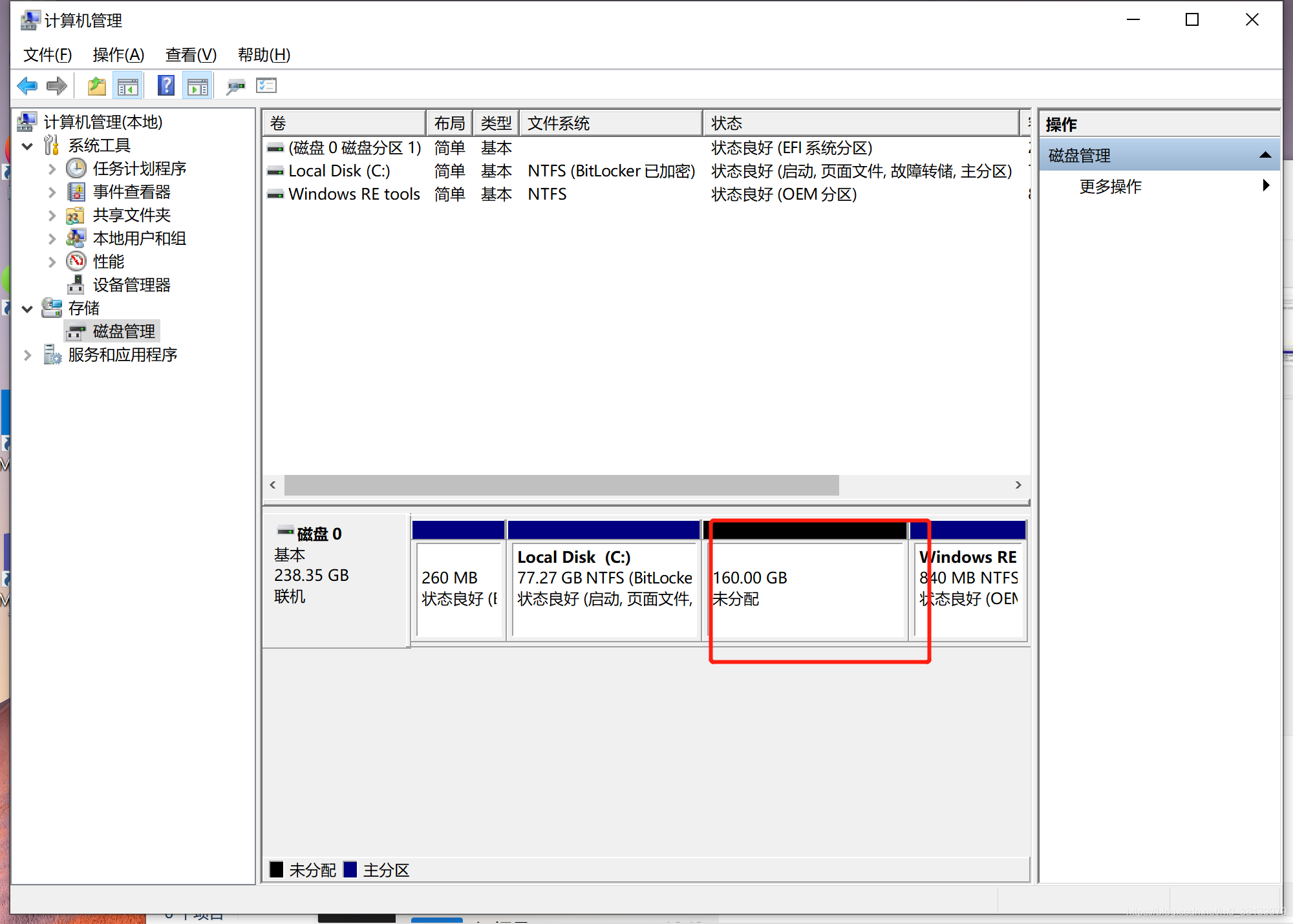Click the horizontal scrollbar right arrow
The width and height of the screenshot is (1293, 924).
(x=1018, y=485)
